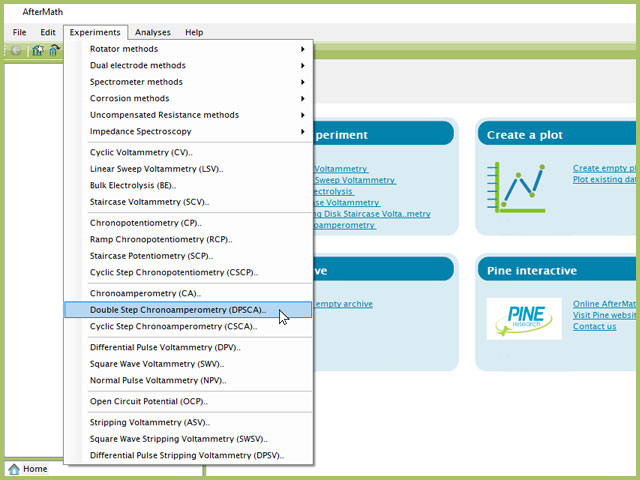
Task: Expand Spectrometer methods submenu
Action: coord(189,82)
